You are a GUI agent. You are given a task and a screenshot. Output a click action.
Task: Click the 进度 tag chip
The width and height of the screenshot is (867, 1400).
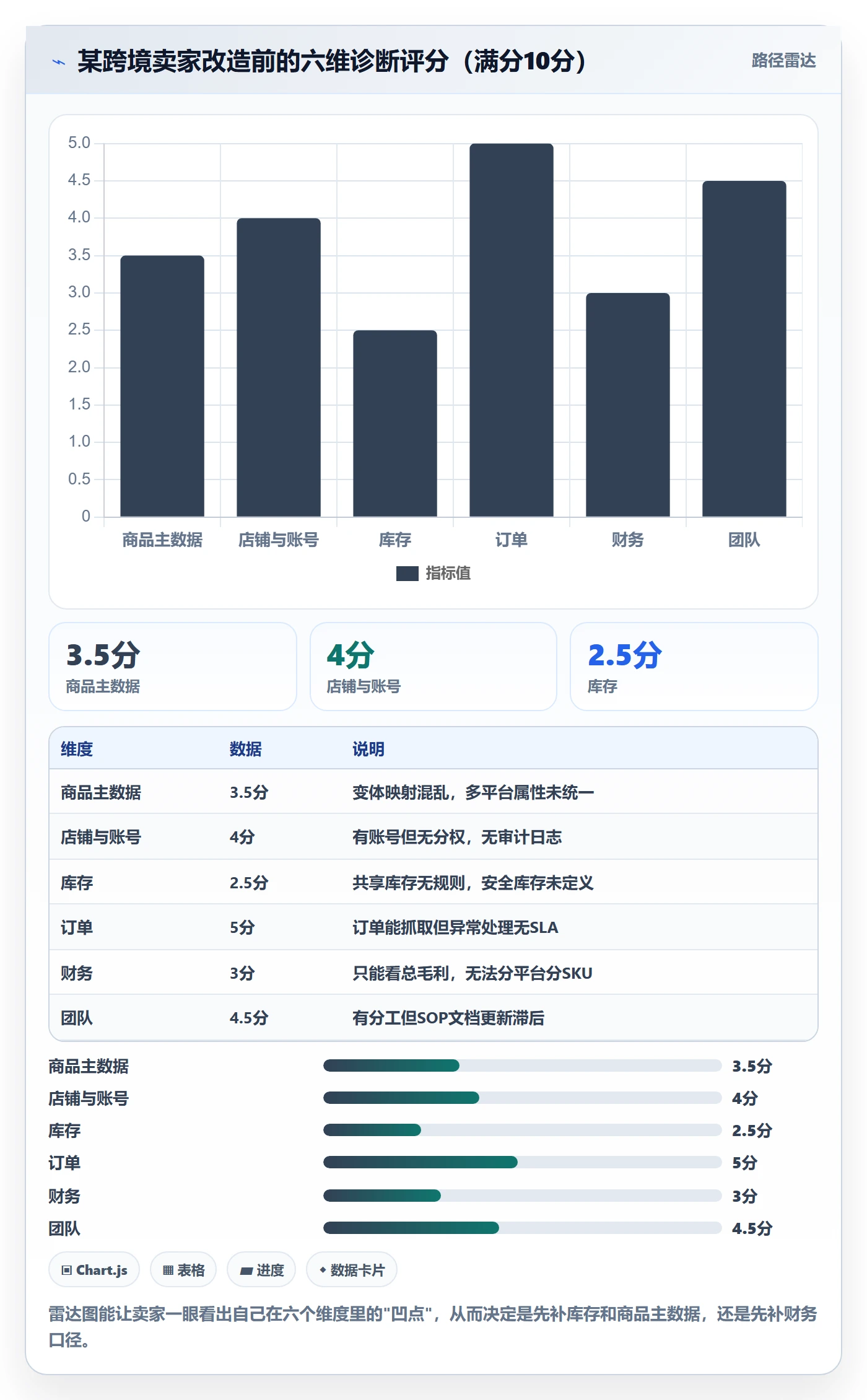[x=261, y=1270]
